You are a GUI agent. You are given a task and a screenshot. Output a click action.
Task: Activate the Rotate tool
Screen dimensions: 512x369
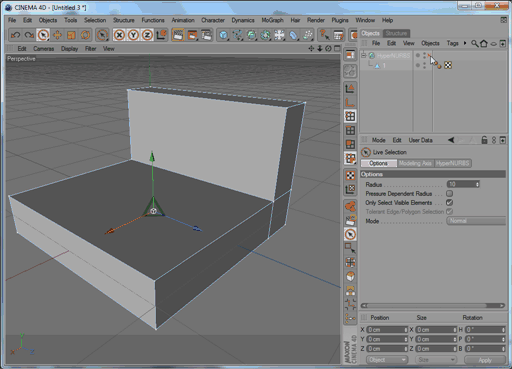pos(85,35)
